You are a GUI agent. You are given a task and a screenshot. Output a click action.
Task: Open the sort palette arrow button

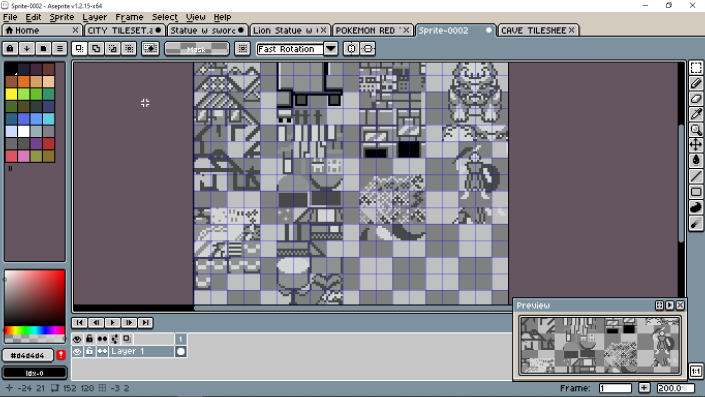click(27, 48)
